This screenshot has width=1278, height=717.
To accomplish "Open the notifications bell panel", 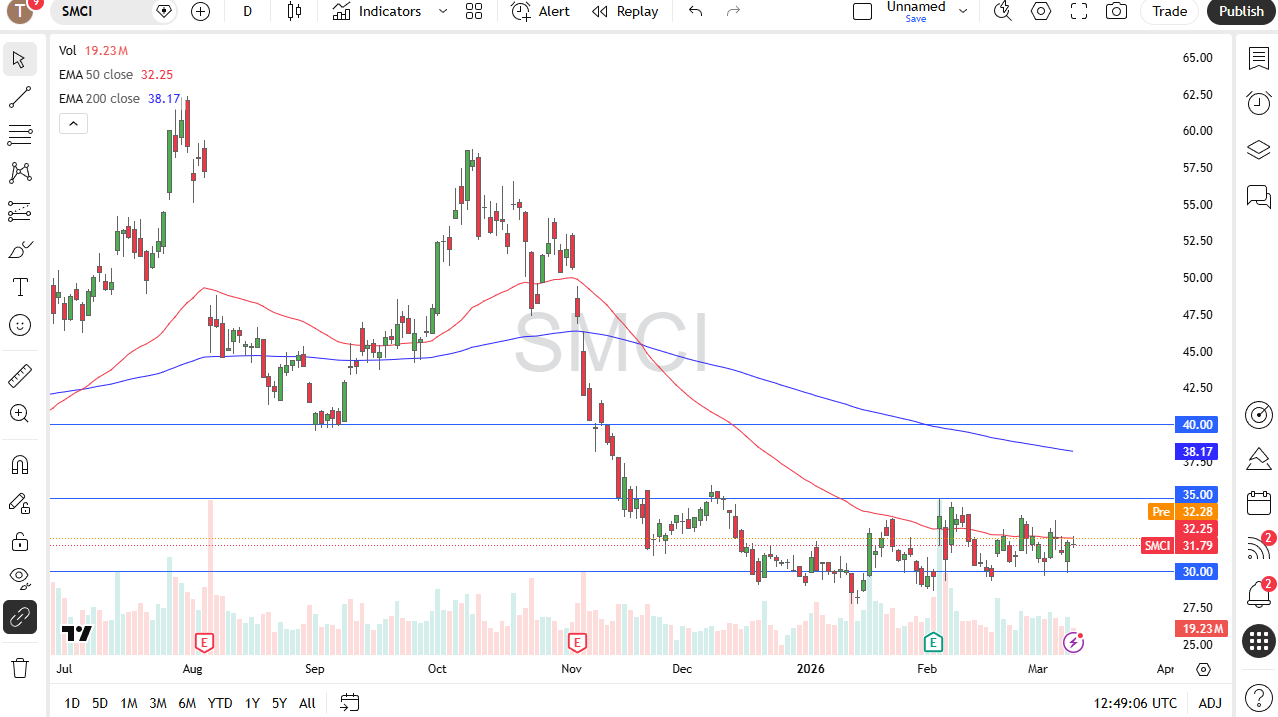I will pos(1258,594).
